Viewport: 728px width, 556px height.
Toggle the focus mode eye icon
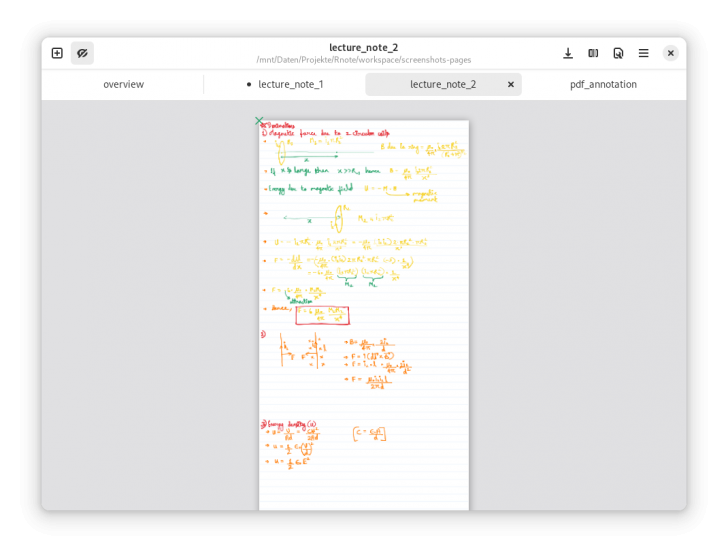(x=82, y=53)
